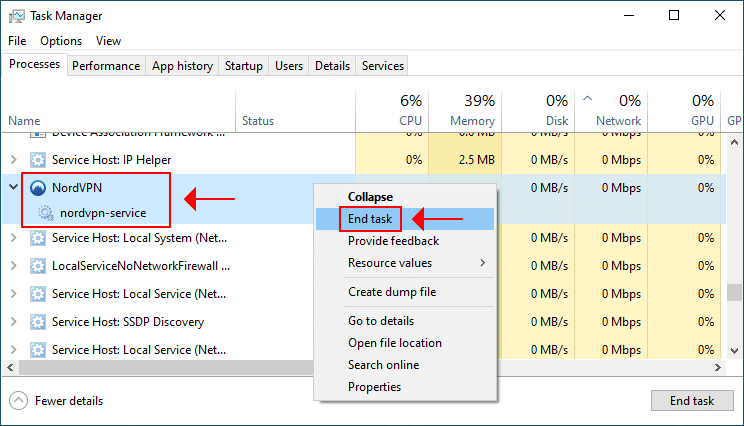Collapse the NordVPN process group

(14, 187)
